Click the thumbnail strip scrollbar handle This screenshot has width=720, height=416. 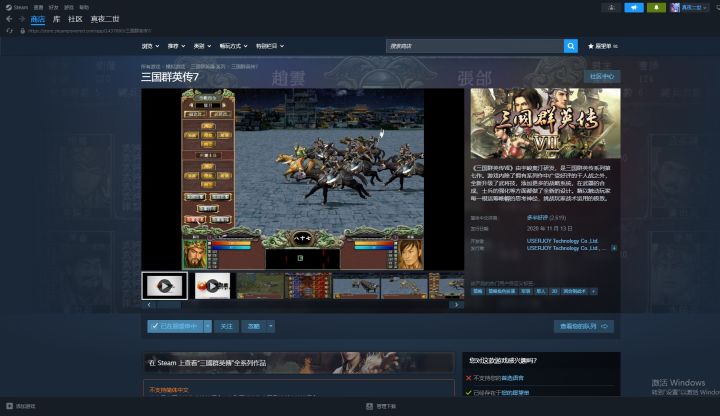(x=169, y=305)
